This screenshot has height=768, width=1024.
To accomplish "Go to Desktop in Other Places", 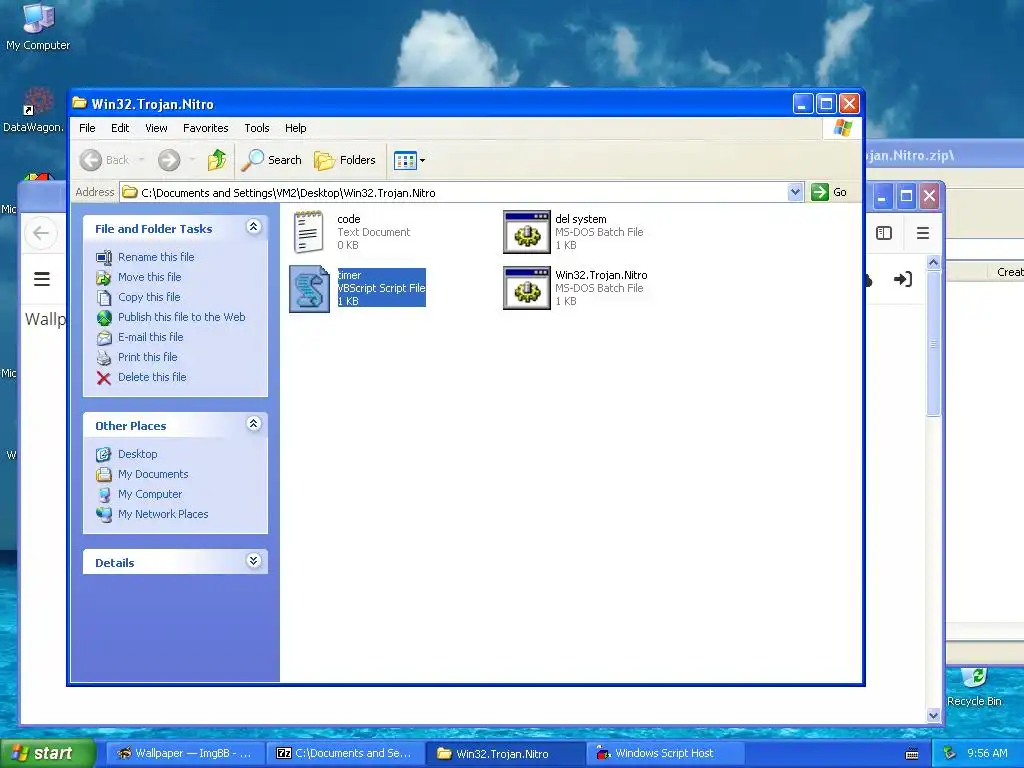I will coord(137,454).
